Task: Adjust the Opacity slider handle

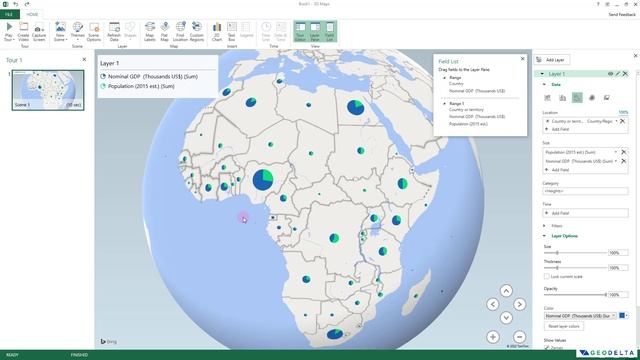Action: pyautogui.click(x=605, y=295)
